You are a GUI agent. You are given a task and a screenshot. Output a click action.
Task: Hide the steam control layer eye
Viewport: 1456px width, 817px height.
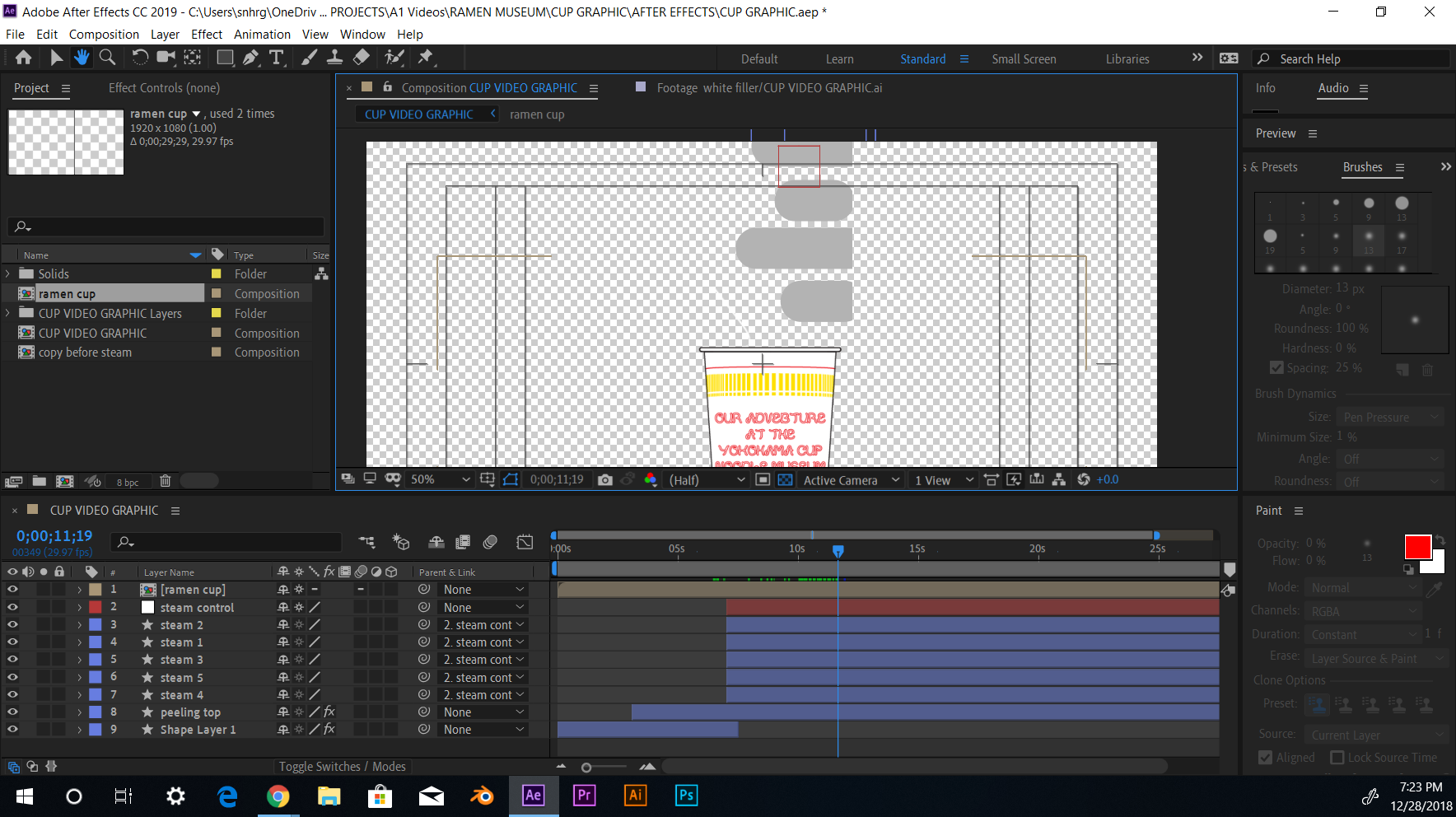(12, 607)
